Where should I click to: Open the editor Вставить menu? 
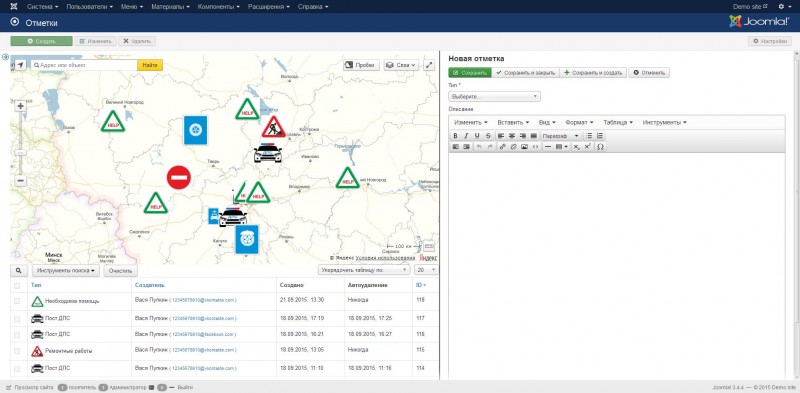(x=513, y=122)
